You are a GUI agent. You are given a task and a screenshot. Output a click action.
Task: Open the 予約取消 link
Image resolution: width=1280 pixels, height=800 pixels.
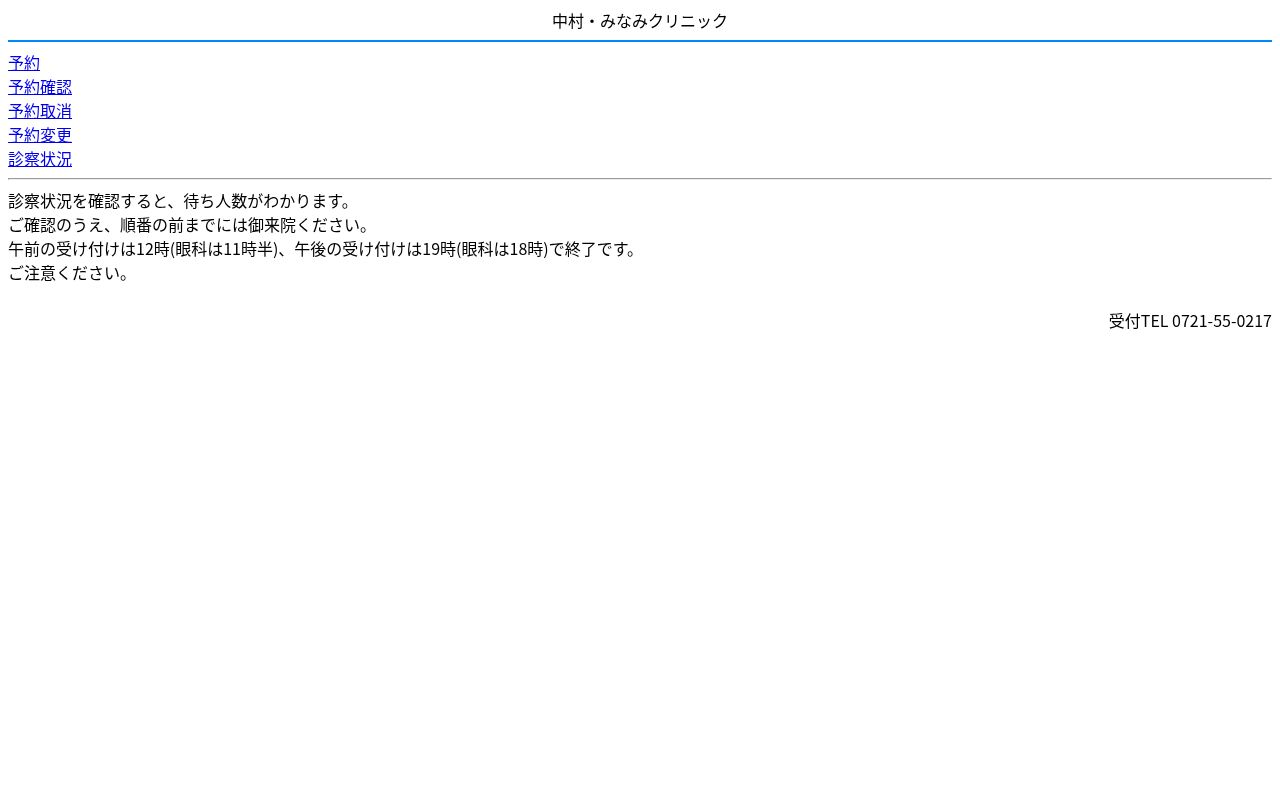point(40,111)
